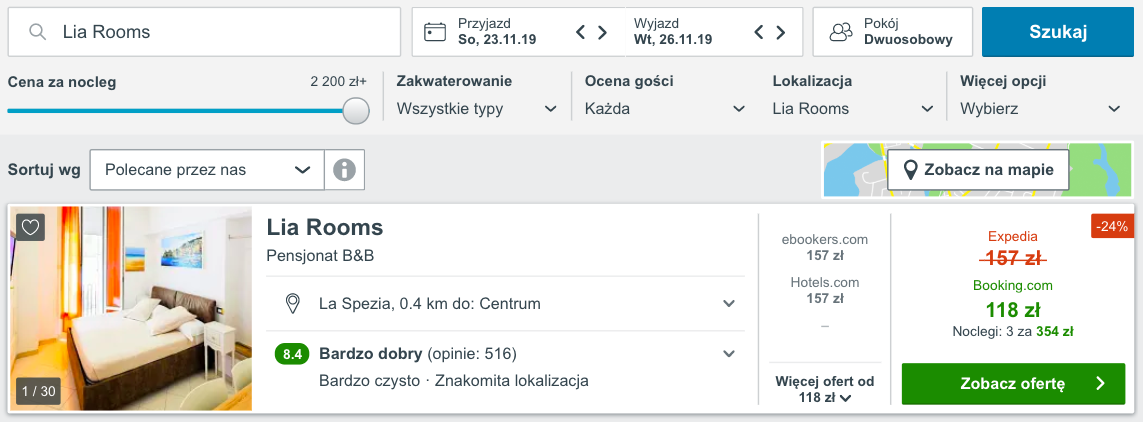Move check-out date one day later
Viewport: 1143px width, 422px height.
click(x=781, y=32)
